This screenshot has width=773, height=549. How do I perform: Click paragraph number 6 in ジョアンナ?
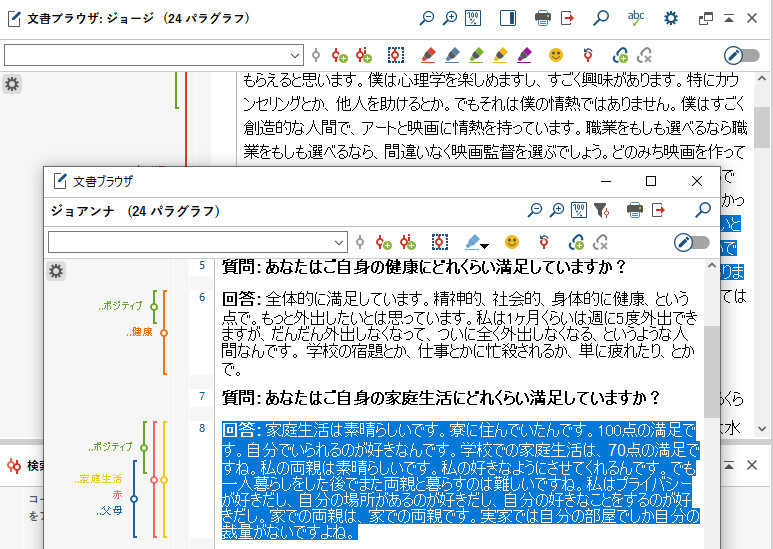pos(202,297)
